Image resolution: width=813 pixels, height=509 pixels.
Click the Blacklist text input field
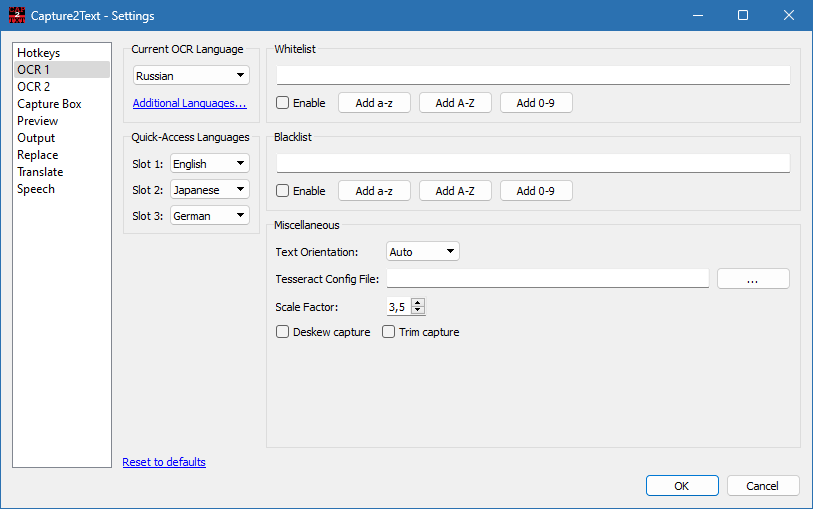533,163
